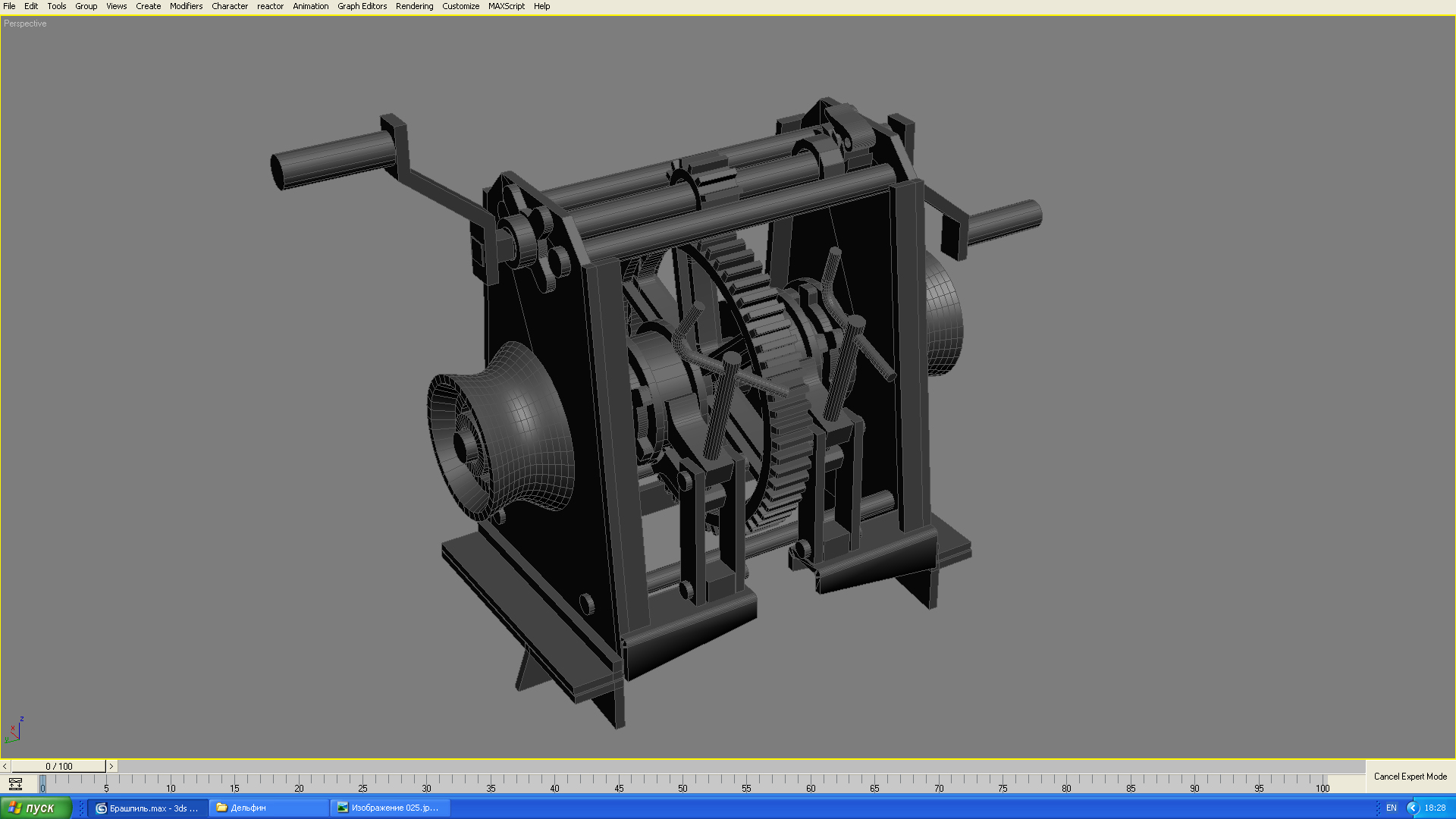Screen dimensions: 1456x819
Task: Switch to Брашпиль.max 3ds Max taskbar window
Action: pos(147,808)
